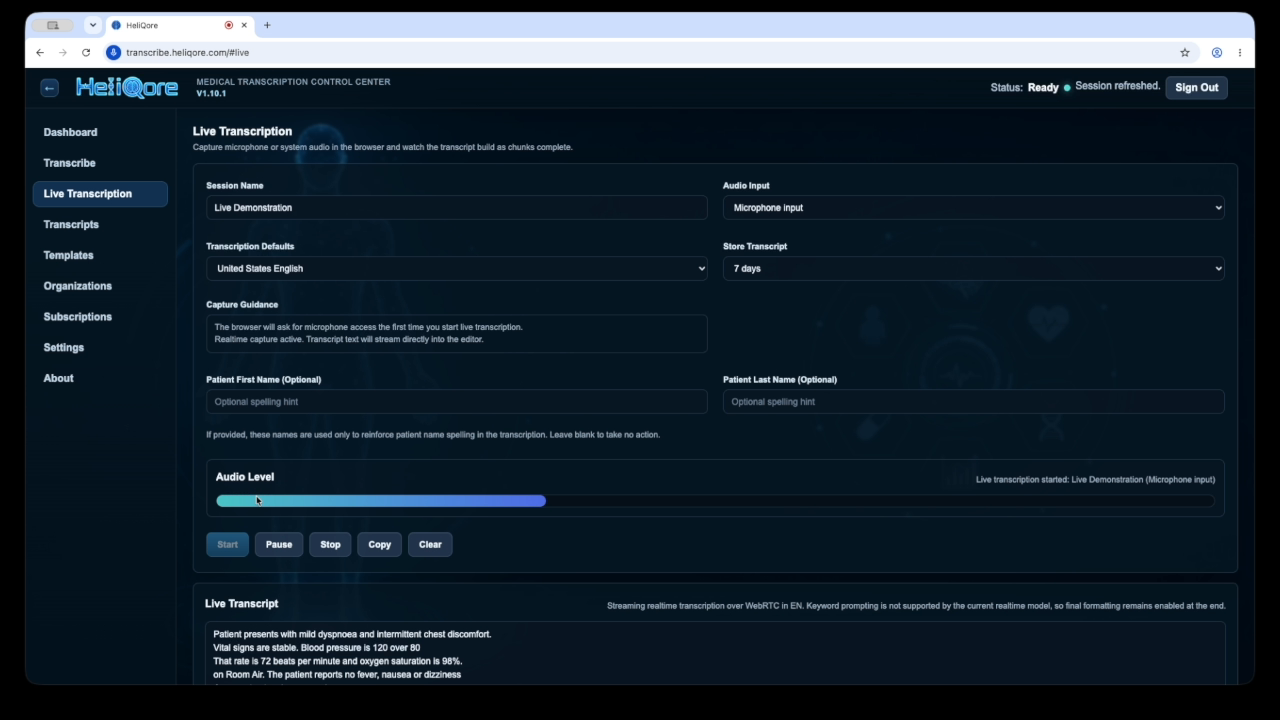Image resolution: width=1280 pixels, height=720 pixels.
Task: Click the "Live Transcript" section heading
Action: 241,604
